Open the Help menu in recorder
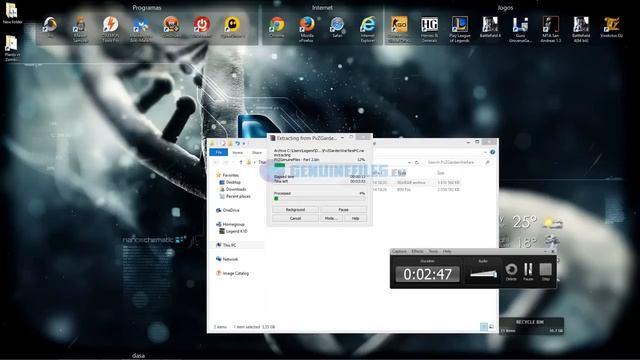The height and width of the screenshot is (360, 640). [x=447, y=251]
